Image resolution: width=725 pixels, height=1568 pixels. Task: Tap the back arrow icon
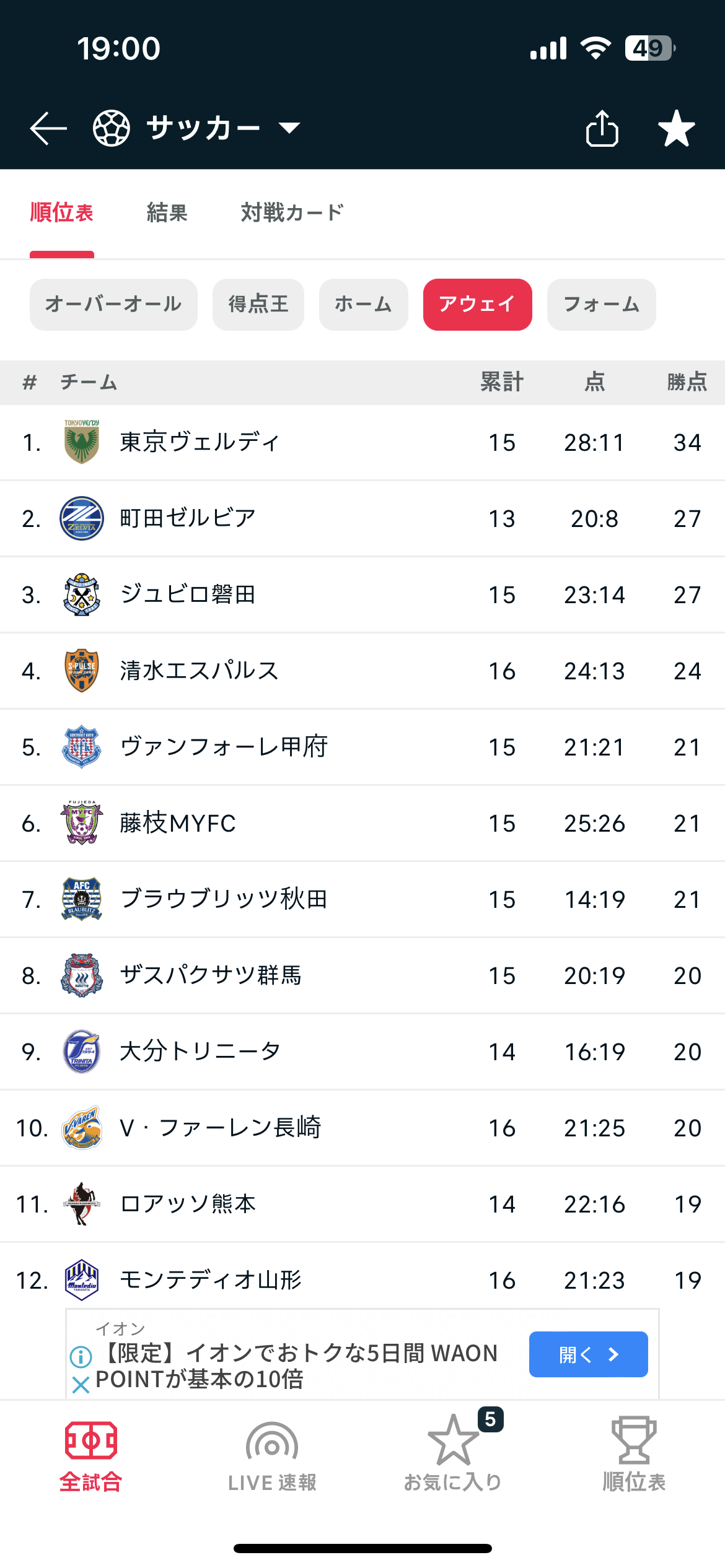[x=48, y=128]
